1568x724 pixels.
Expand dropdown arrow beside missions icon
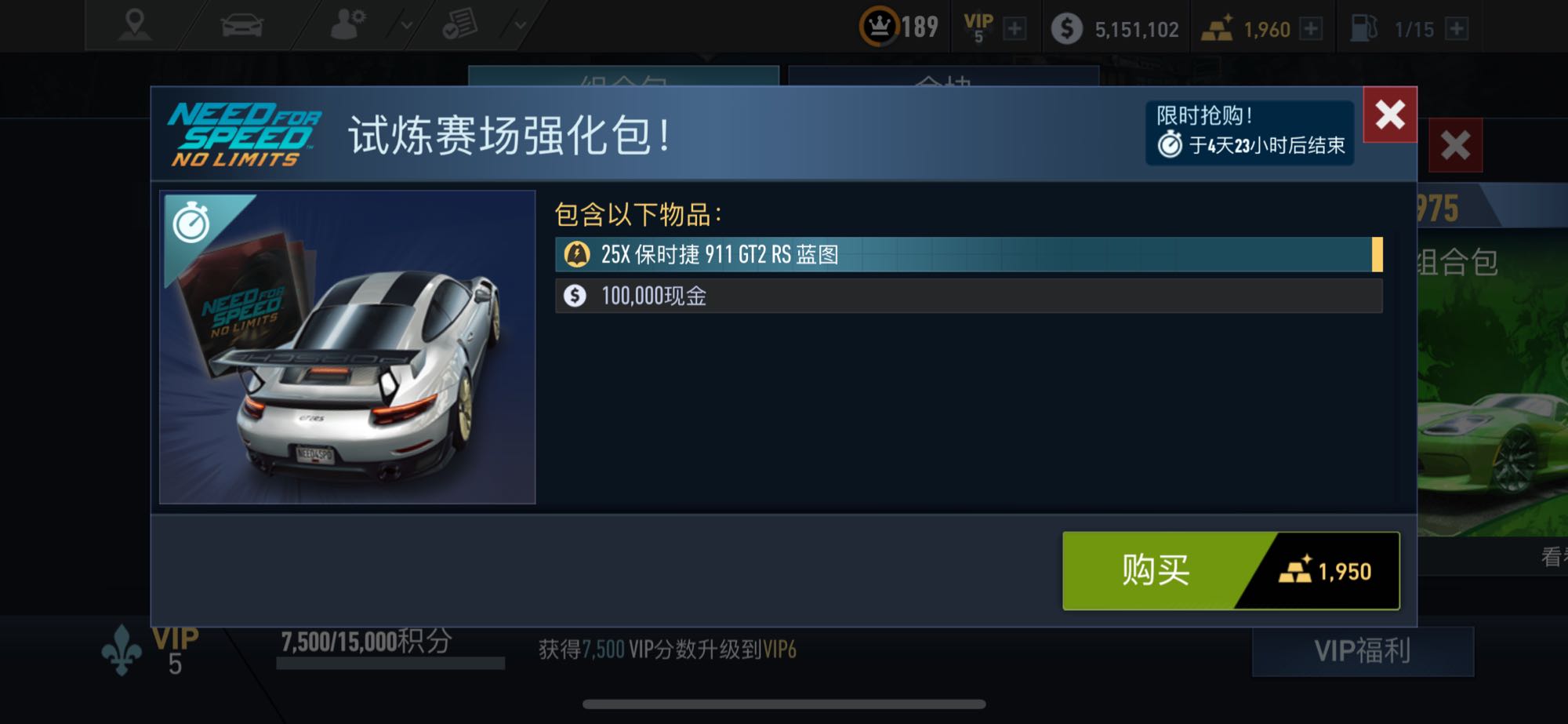(x=520, y=26)
